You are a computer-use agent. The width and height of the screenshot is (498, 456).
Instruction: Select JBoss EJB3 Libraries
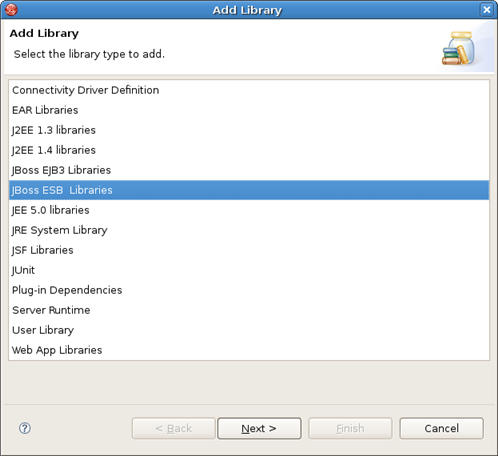click(249, 170)
